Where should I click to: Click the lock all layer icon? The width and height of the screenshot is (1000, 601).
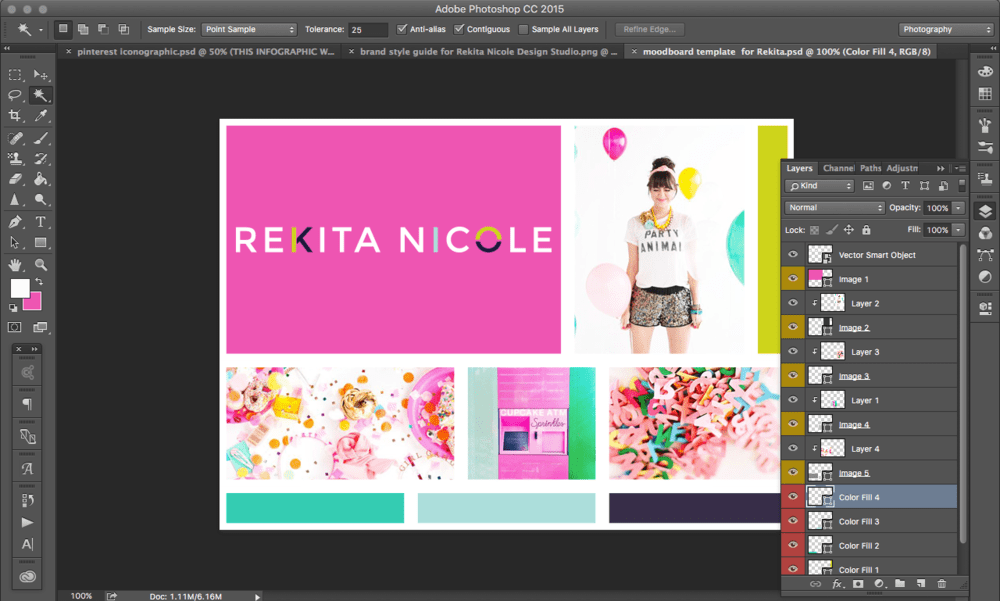[866, 230]
